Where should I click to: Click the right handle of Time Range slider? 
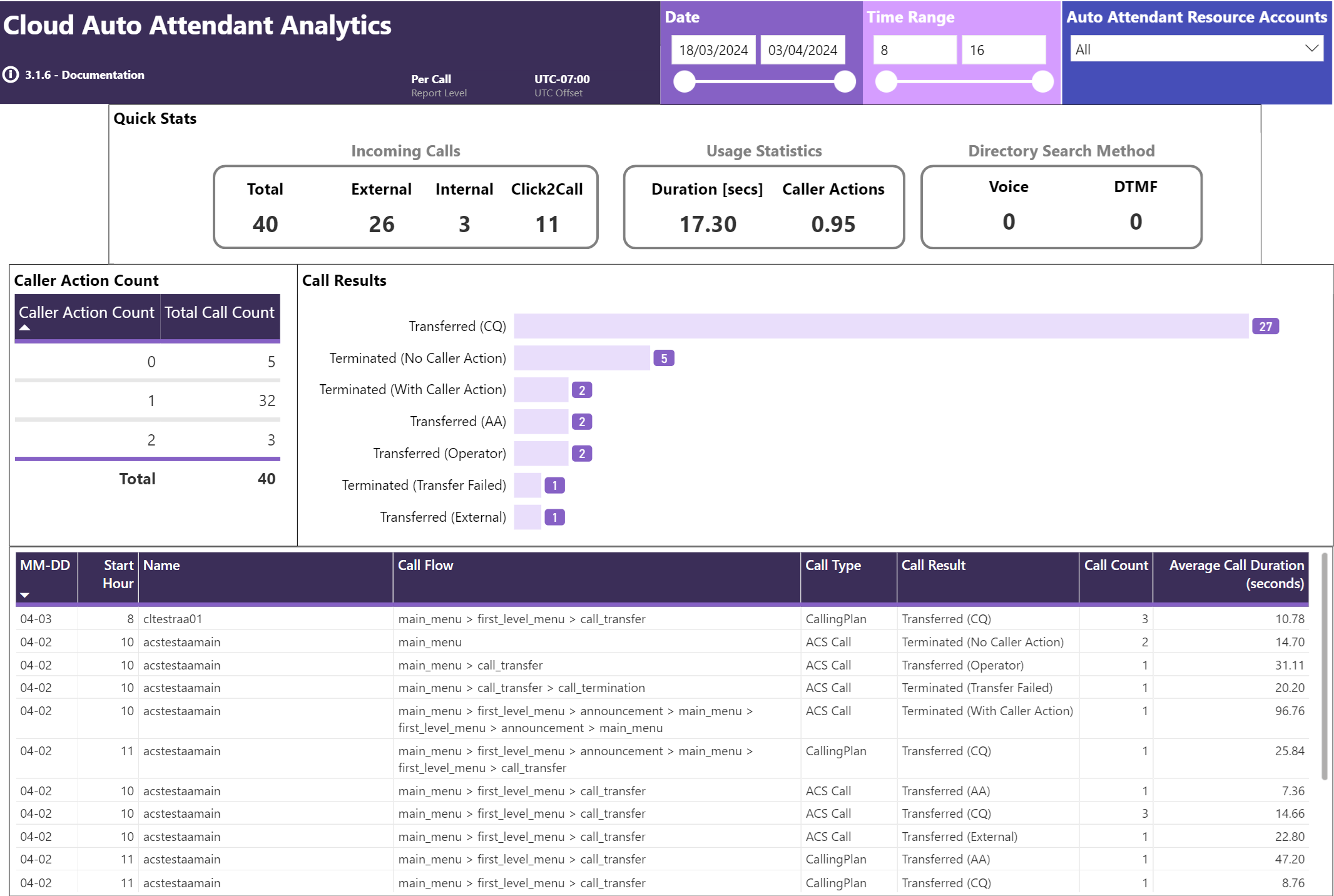1042,81
